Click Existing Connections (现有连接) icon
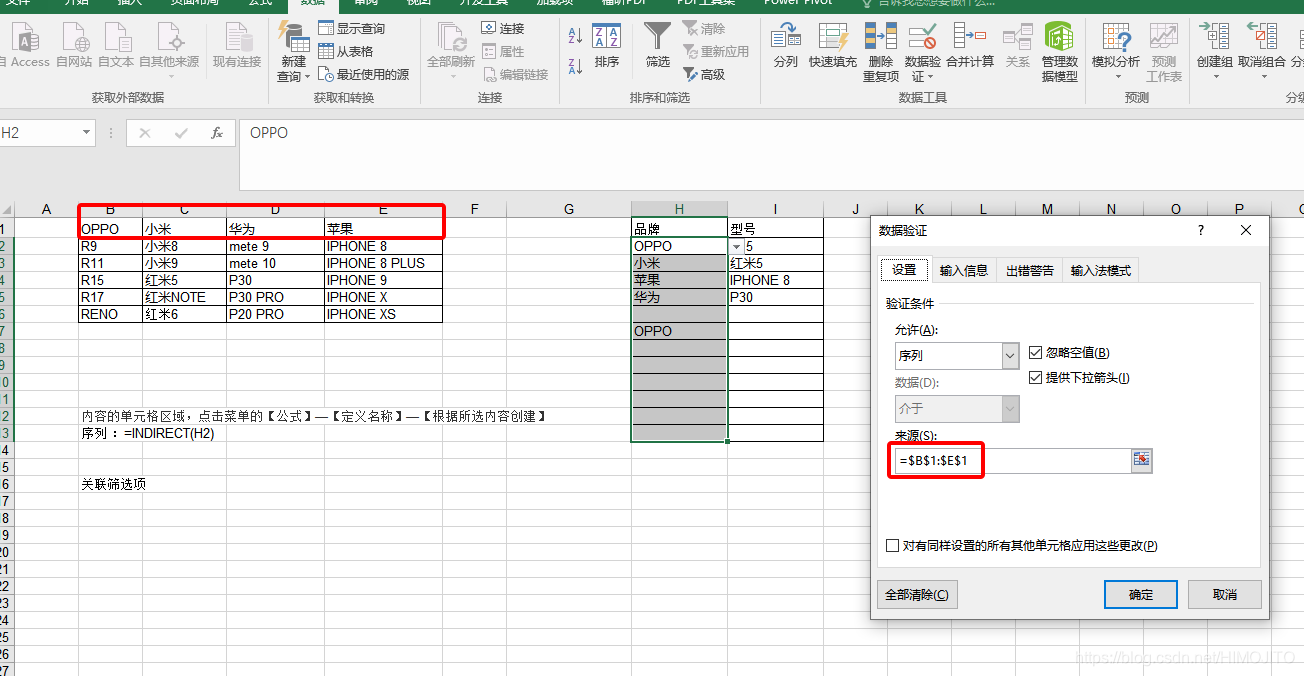Viewport: 1304px width, 676px height. click(237, 45)
